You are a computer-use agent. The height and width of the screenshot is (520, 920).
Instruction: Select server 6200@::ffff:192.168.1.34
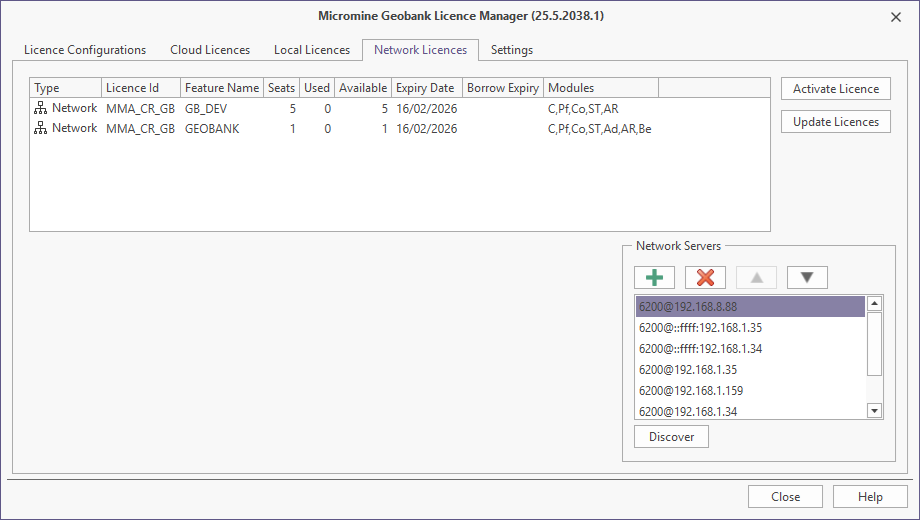coord(750,349)
